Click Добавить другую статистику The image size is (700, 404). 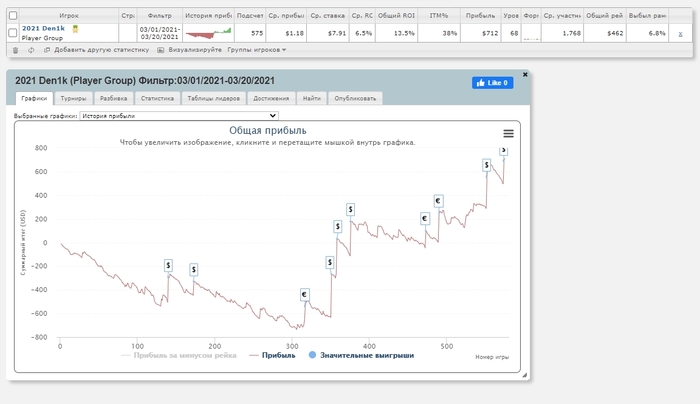click(x=97, y=50)
